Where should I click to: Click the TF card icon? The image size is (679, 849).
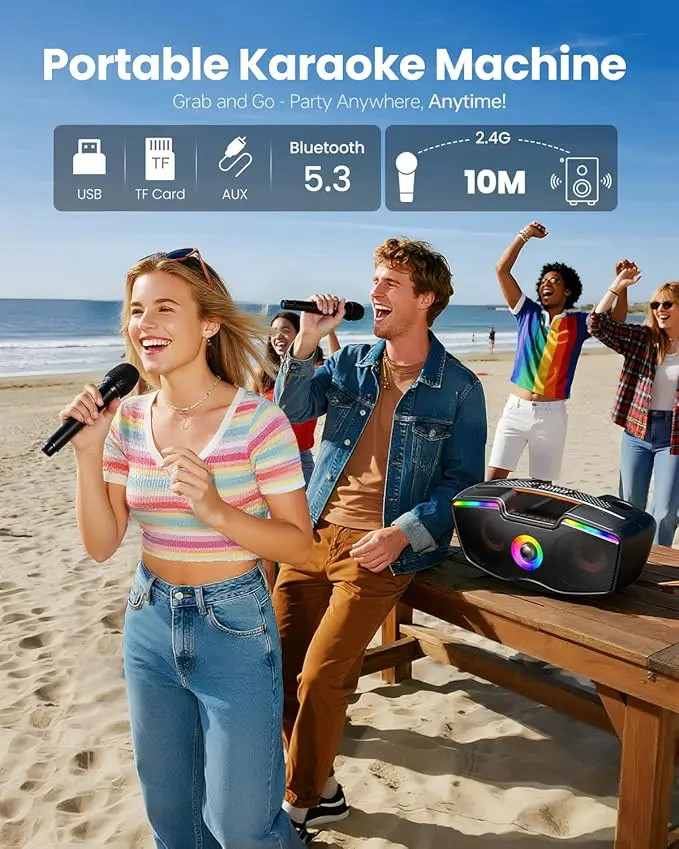(x=160, y=158)
